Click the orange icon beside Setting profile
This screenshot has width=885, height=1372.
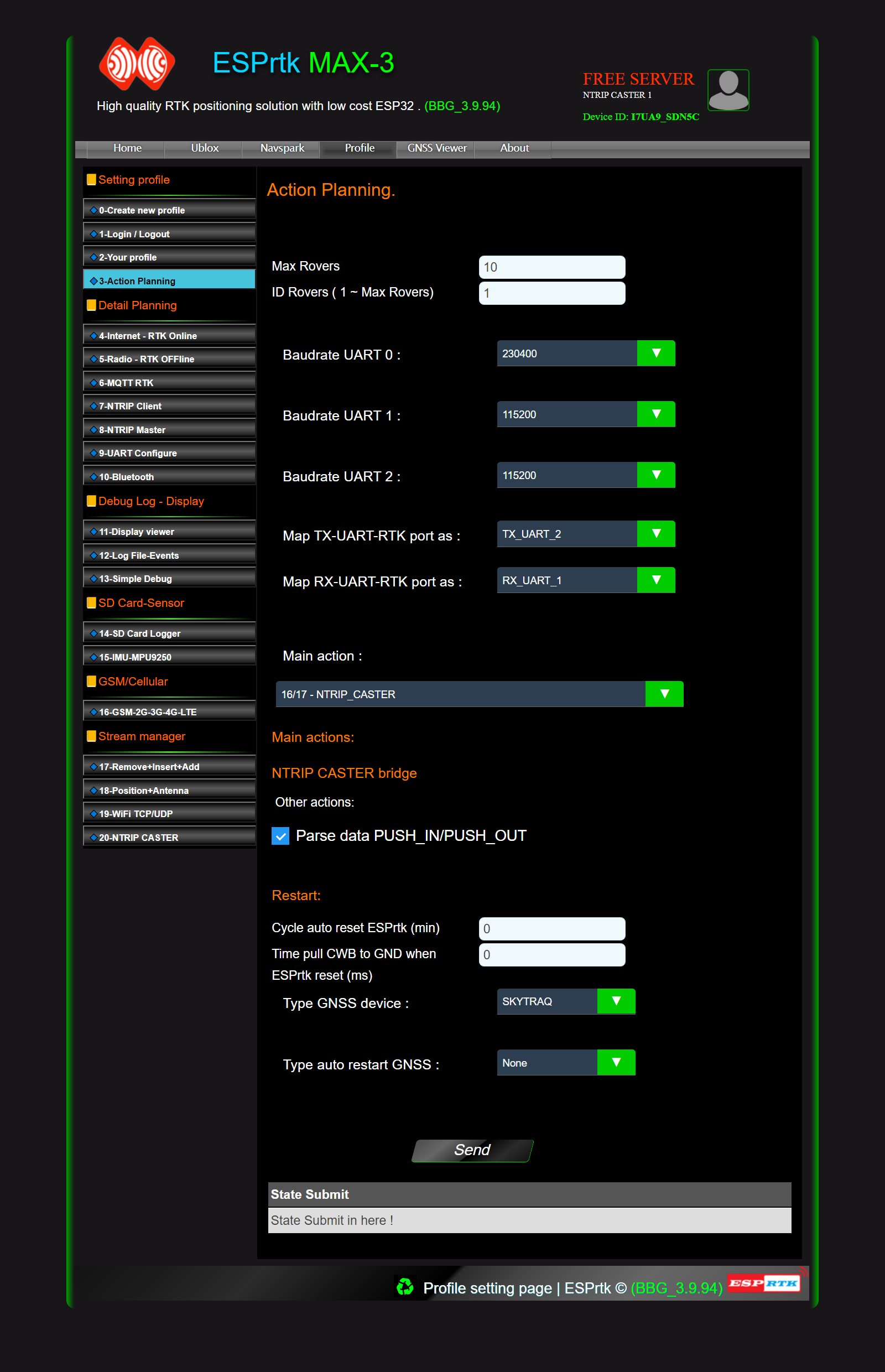click(92, 179)
